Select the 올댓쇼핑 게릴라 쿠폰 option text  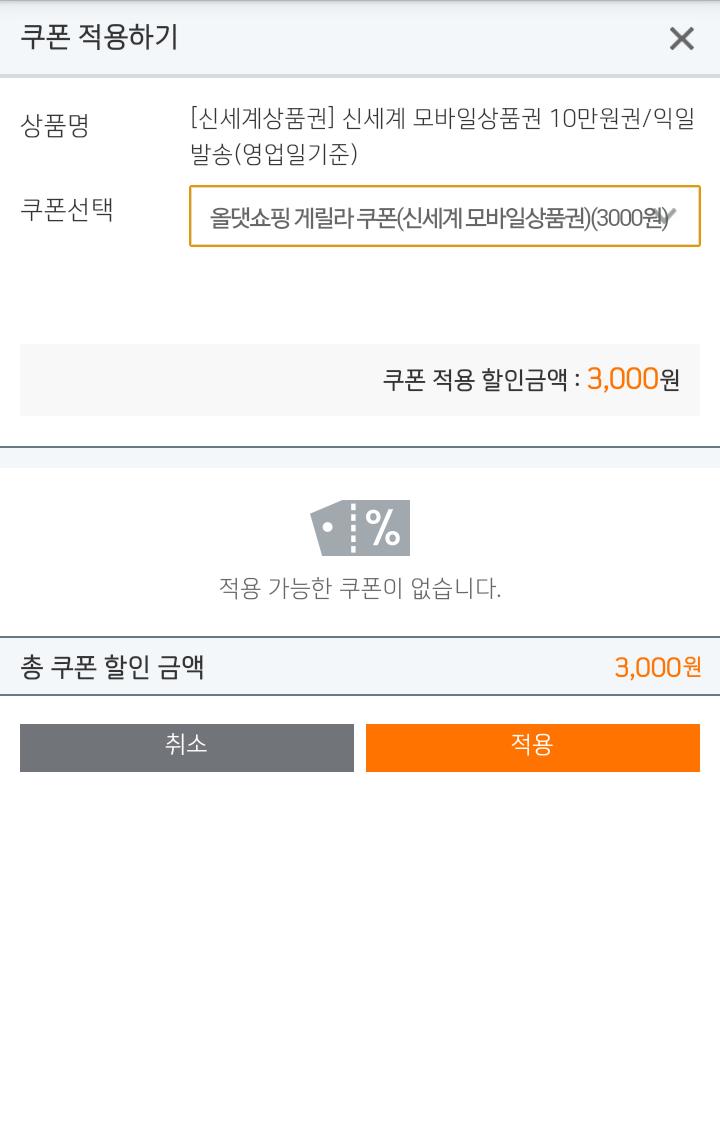pyautogui.click(x=302, y=218)
